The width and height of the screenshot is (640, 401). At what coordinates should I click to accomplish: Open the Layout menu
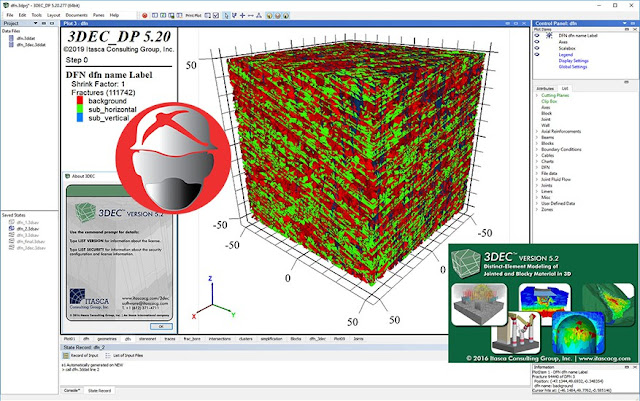[53, 15]
